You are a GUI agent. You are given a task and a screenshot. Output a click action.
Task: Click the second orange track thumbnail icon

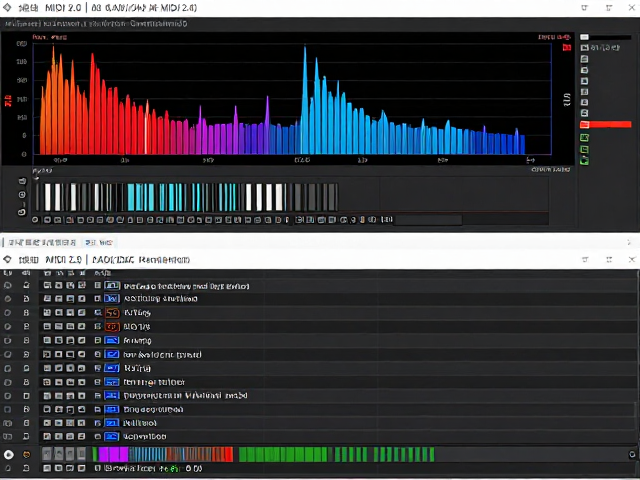[112, 327]
